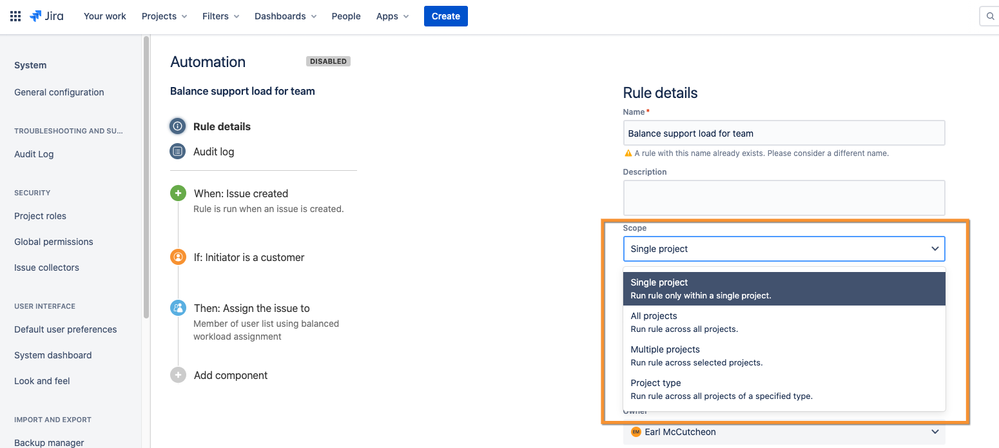Choose the Single project scope option
Viewport: 999px width, 448px height.
784,289
